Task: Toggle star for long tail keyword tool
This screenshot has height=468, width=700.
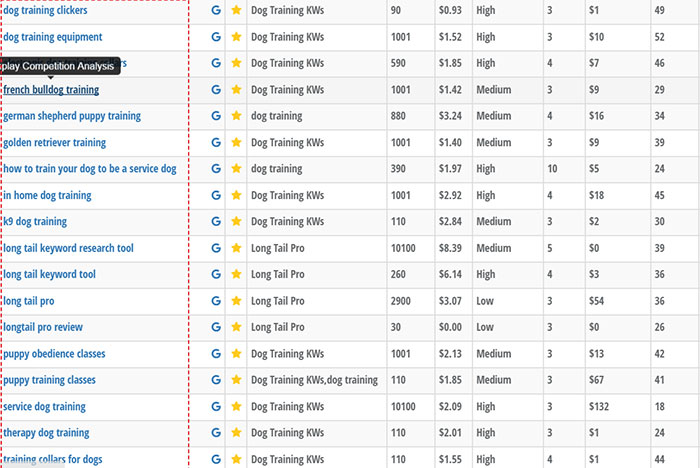Action: (237, 275)
